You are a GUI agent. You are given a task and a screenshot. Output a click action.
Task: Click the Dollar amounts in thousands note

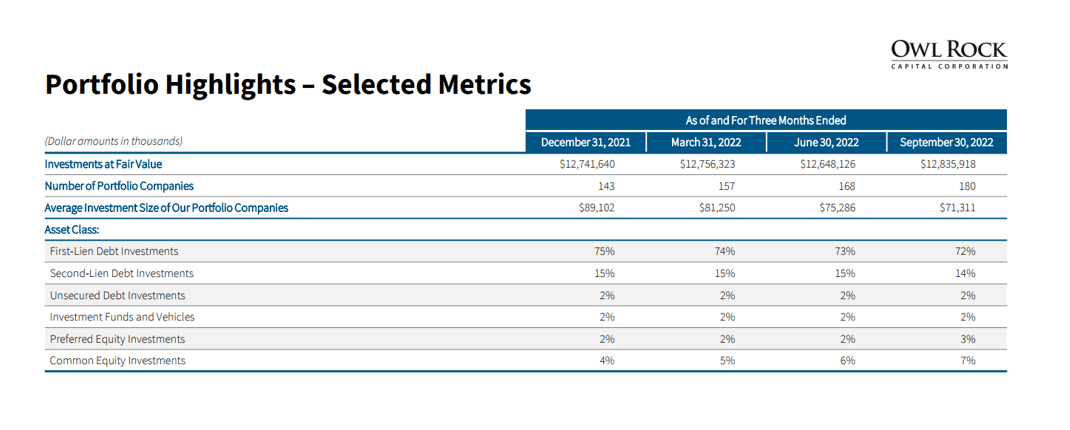(x=113, y=142)
